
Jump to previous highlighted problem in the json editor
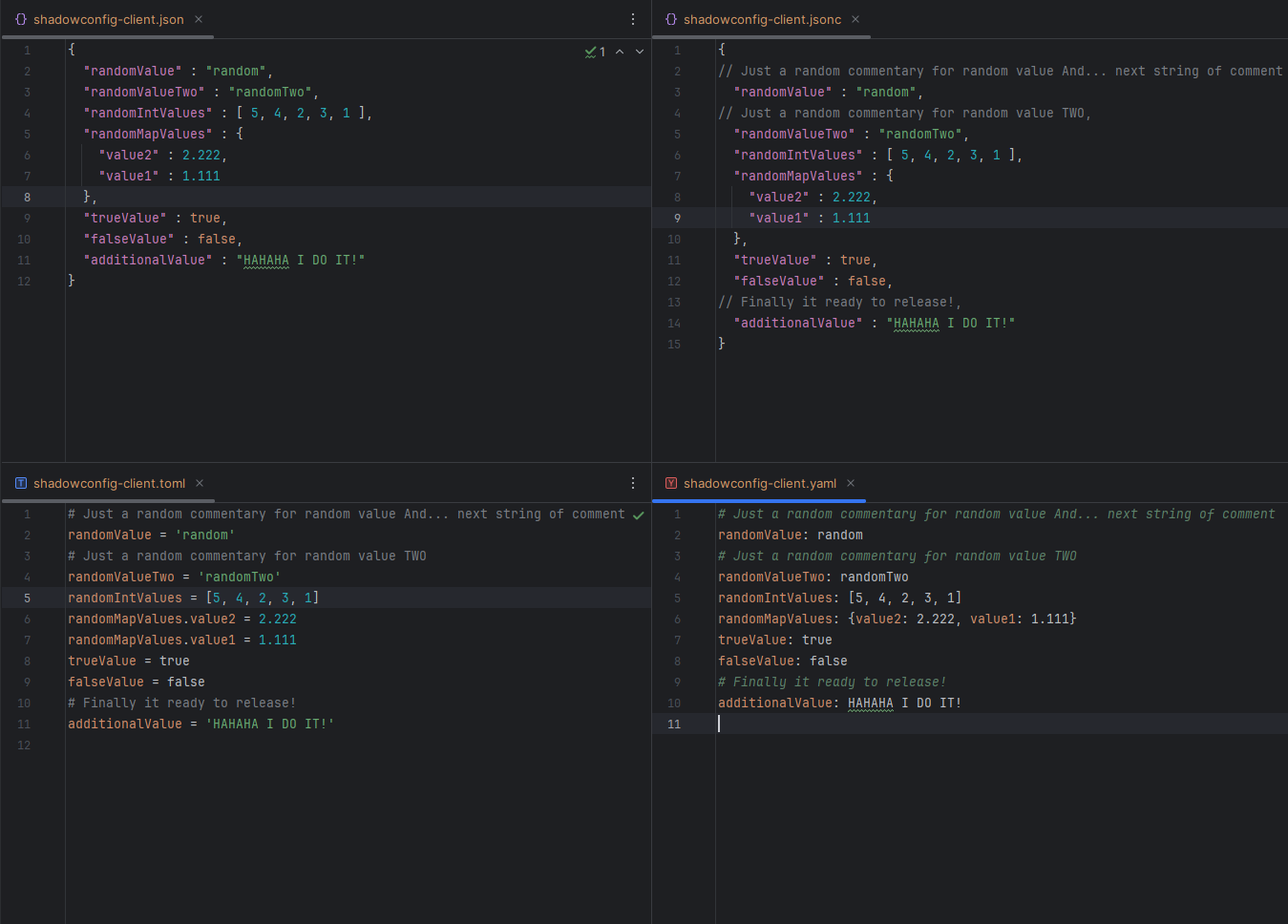tap(620, 52)
